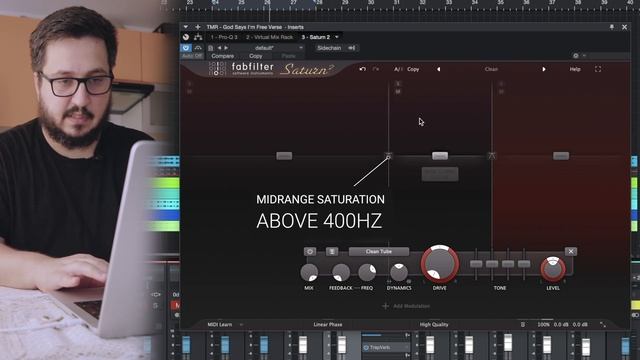This screenshot has height=360, width=640.
Task: Open the inserts window menu arrow
Action: point(186,27)
